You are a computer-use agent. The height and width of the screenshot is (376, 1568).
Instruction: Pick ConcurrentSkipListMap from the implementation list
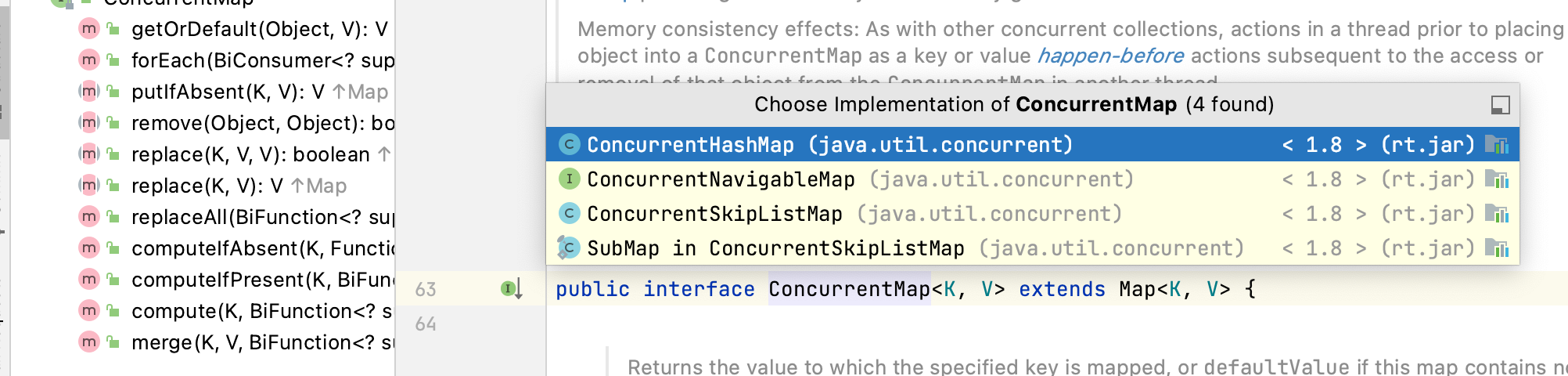pos(714,214)
